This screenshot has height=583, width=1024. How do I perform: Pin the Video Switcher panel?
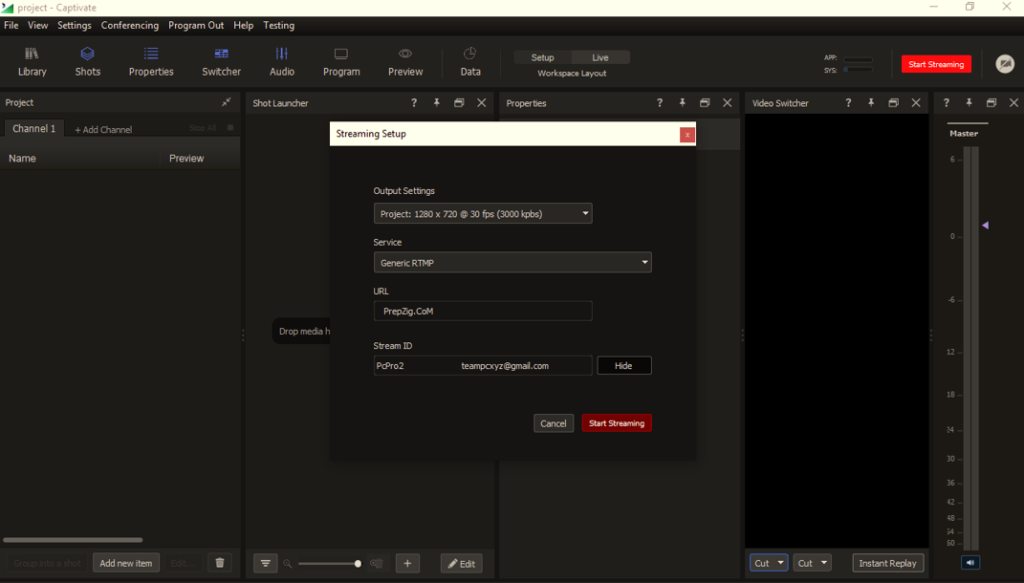click(871, 103)
